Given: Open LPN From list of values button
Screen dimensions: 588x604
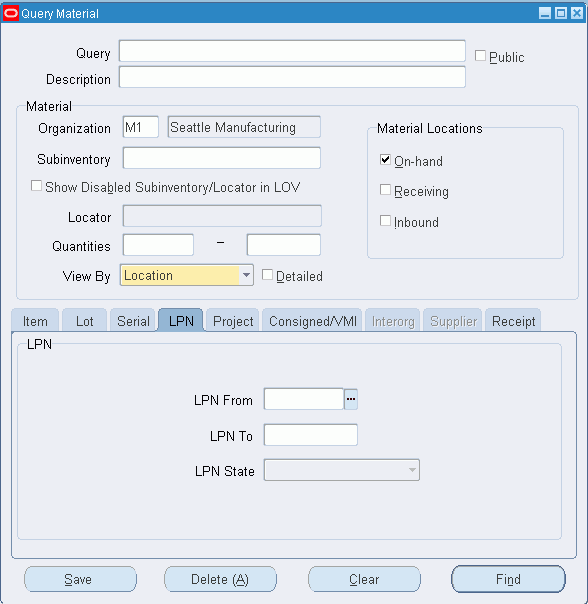Looking at the screenshot, I should click(351, 399).
